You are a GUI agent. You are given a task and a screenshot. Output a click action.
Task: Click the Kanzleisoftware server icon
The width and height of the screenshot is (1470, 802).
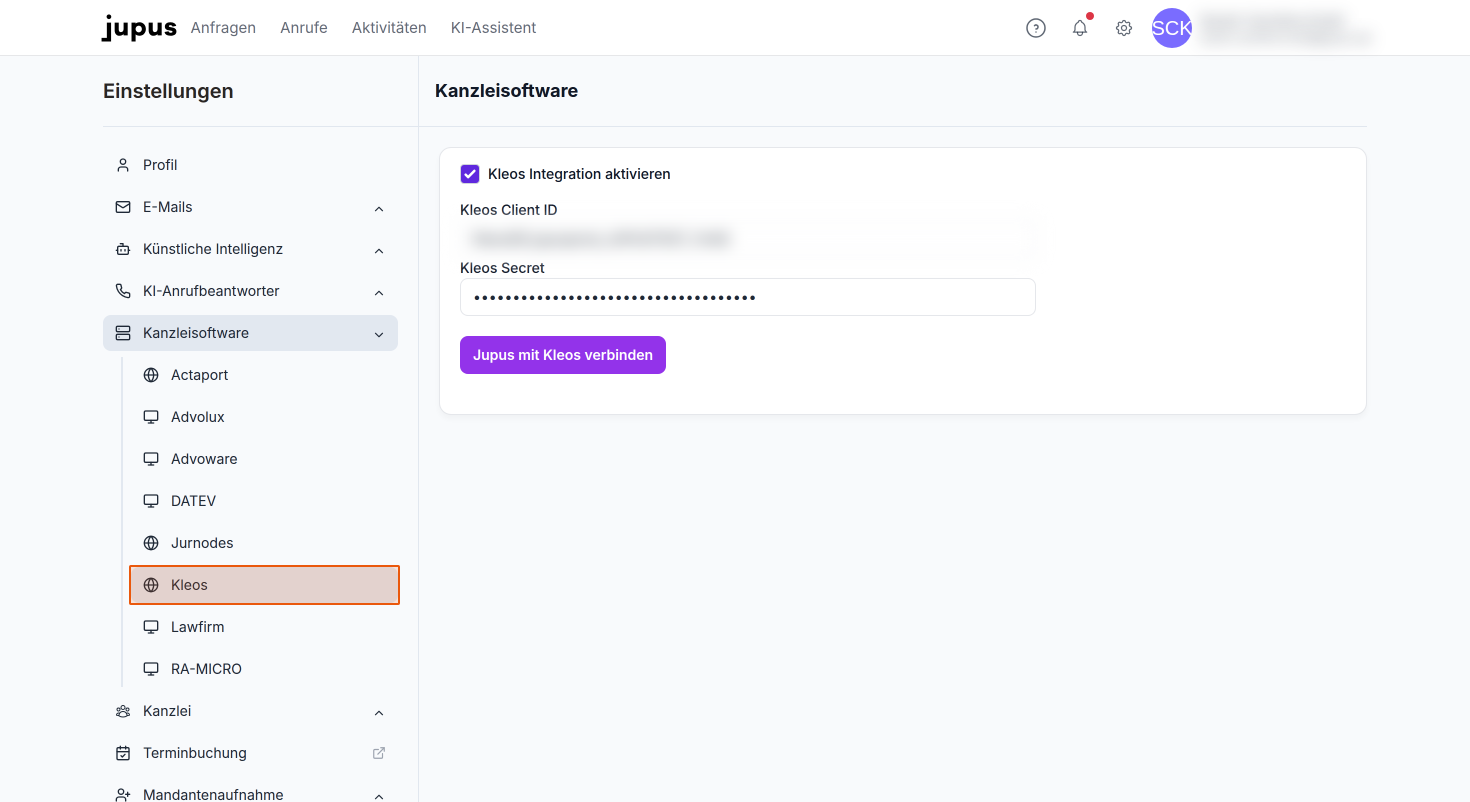(123, 333)
